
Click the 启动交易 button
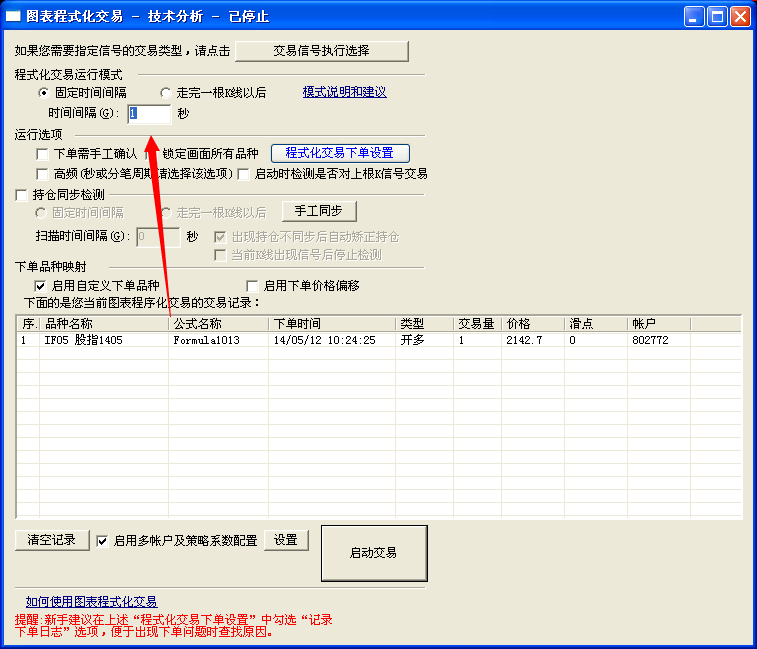(374, 553)
